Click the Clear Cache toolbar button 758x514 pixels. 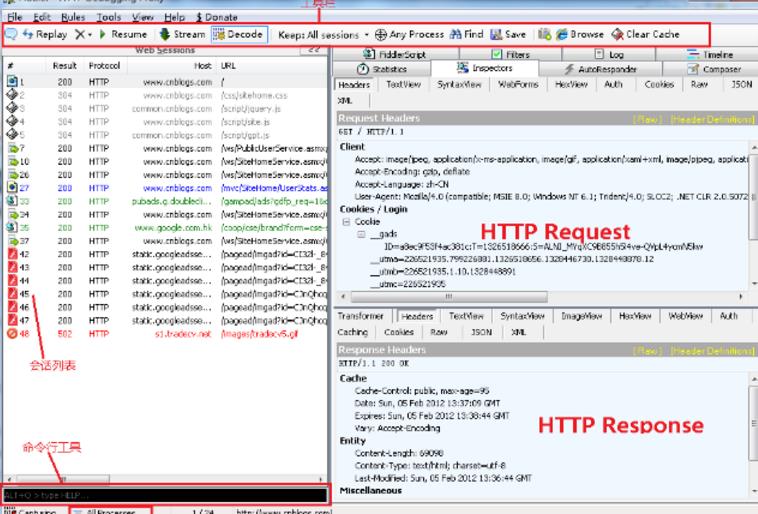click(x=645, y=34)
